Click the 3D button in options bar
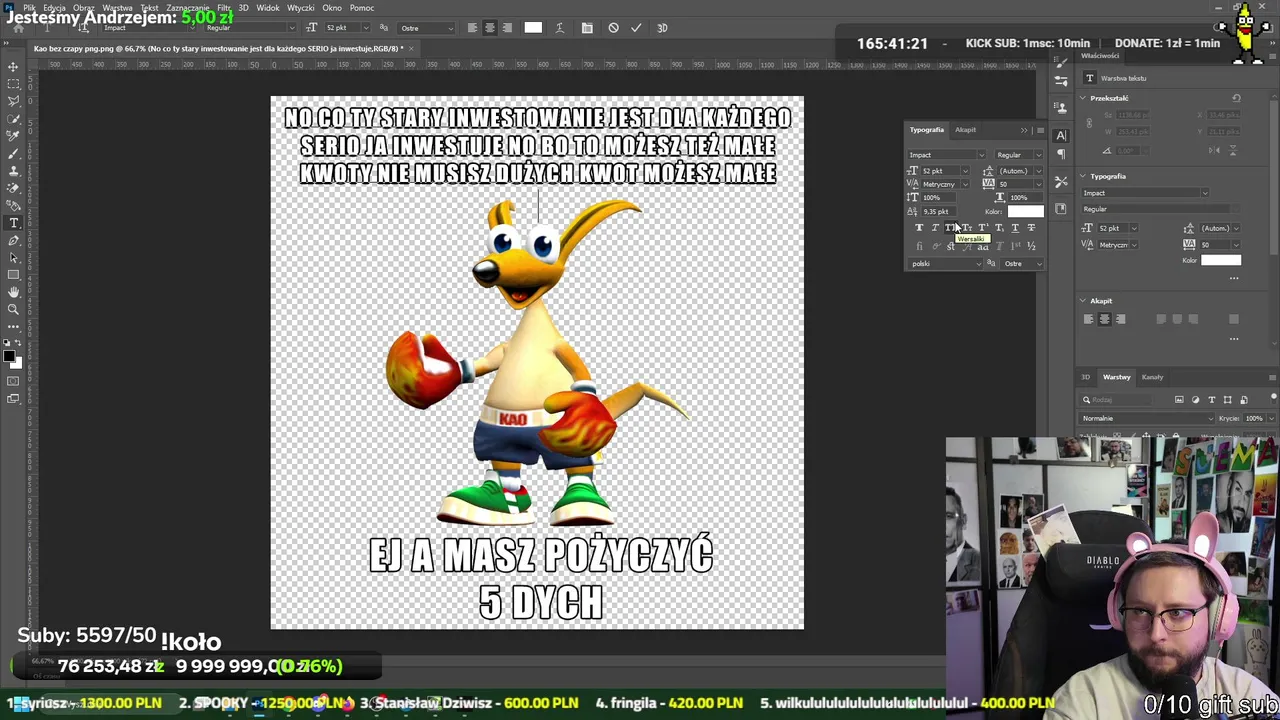The width and height of the screenshot is (1280, 720). coord(662,28)
